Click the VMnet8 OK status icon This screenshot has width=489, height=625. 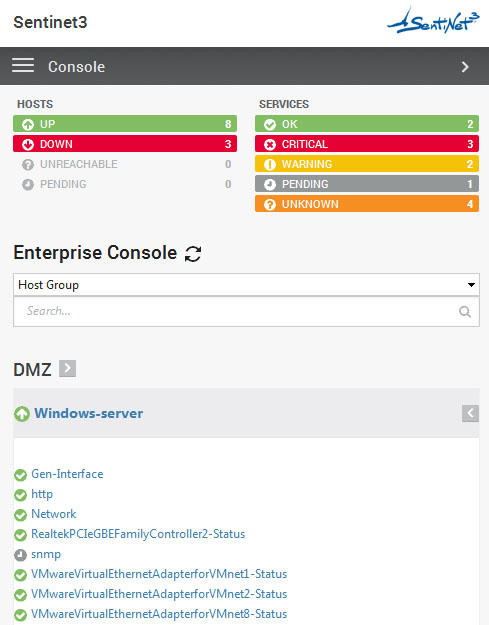[20, 615]
